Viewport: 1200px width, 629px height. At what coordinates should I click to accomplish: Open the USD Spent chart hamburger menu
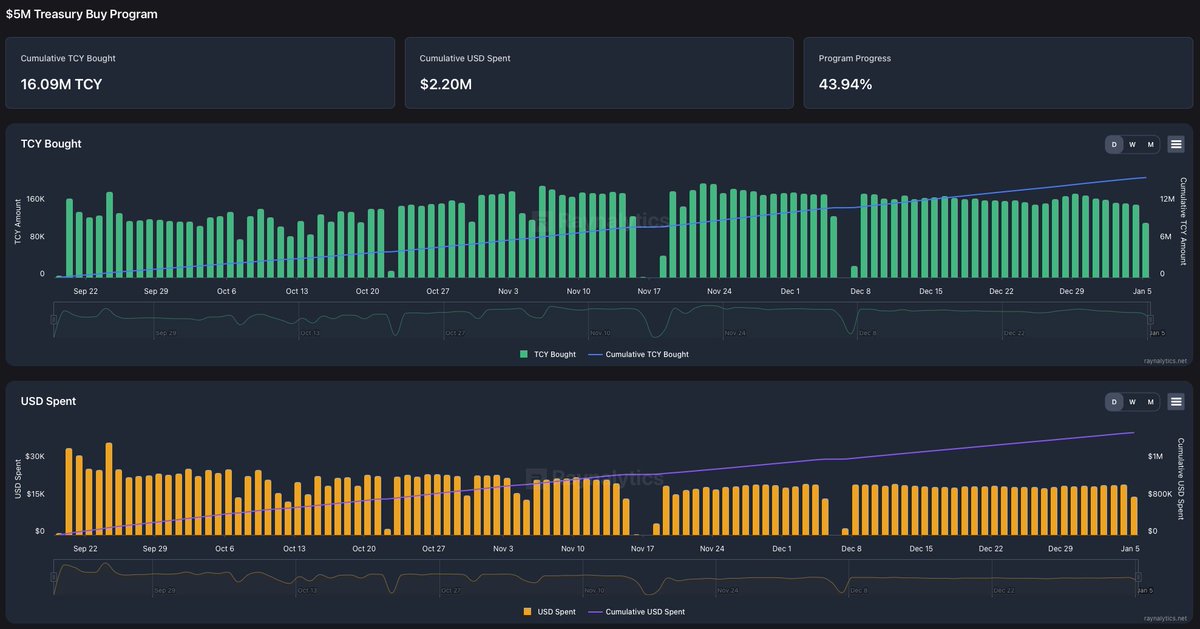point(1176,401)
